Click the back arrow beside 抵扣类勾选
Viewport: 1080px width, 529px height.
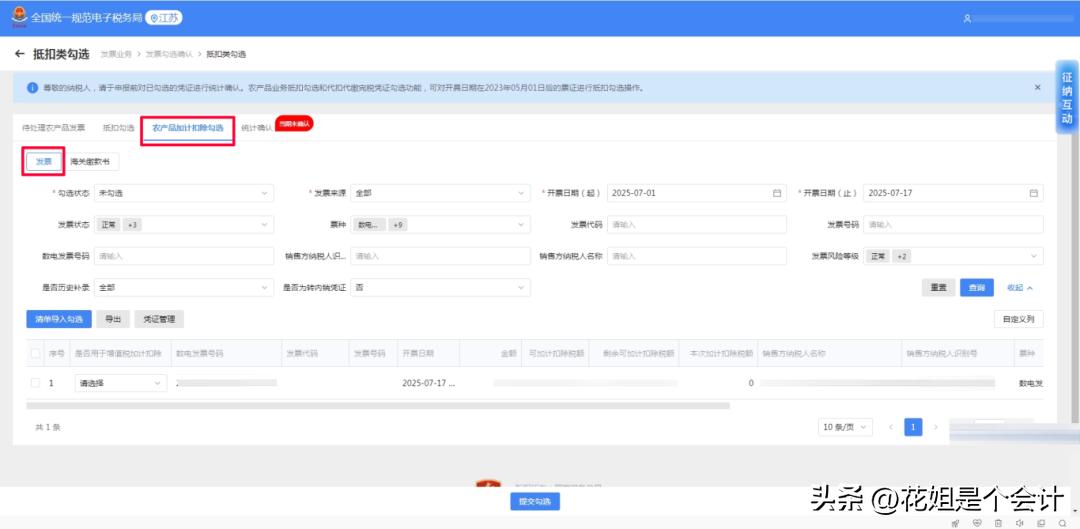[x=19, y=54]
